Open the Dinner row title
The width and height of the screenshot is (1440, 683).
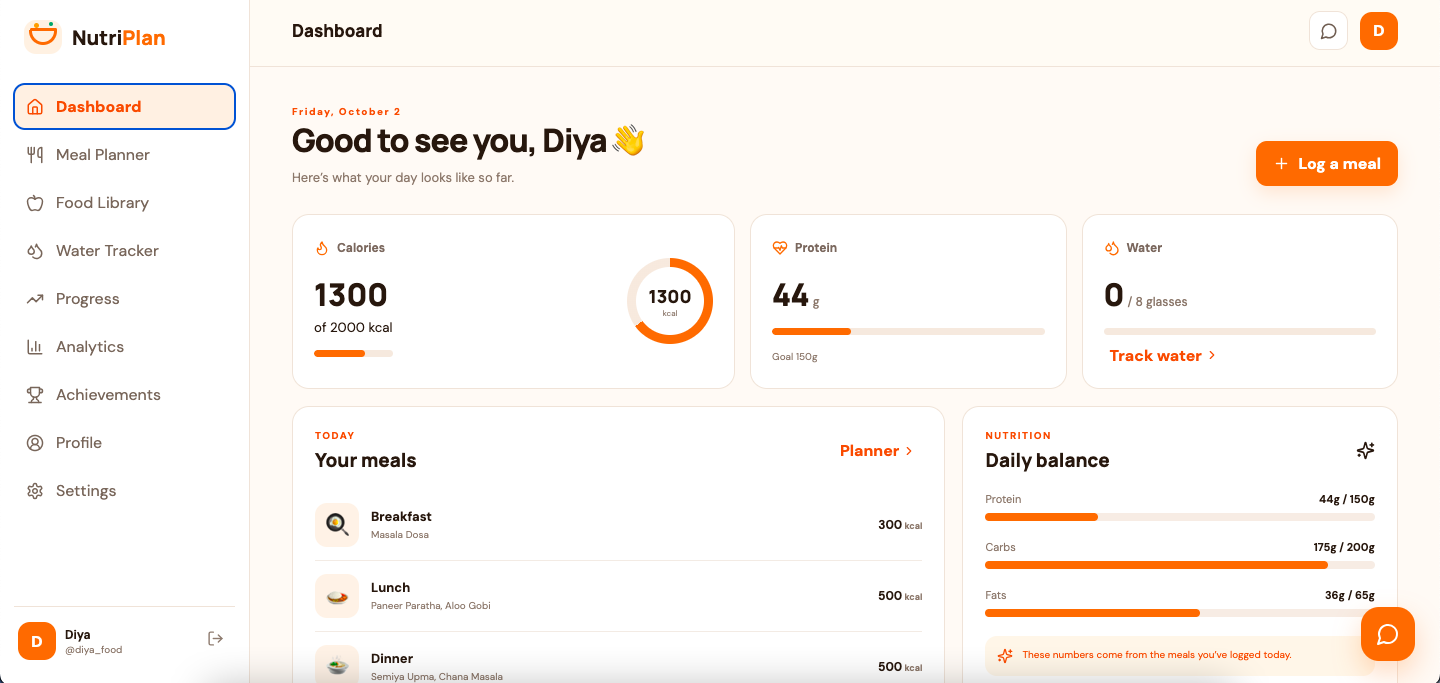tap(392, 659)
